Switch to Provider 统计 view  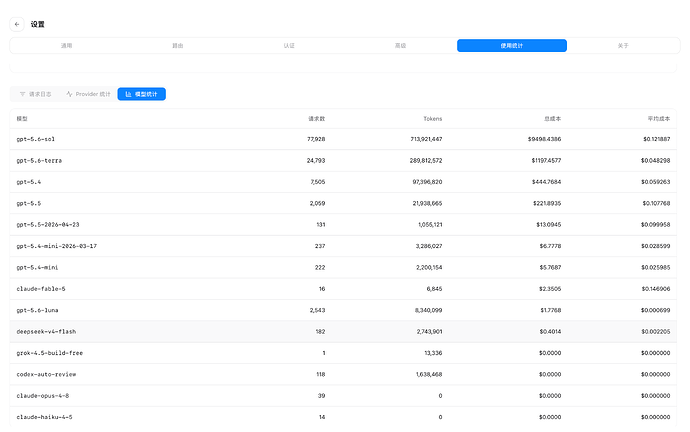88,94
